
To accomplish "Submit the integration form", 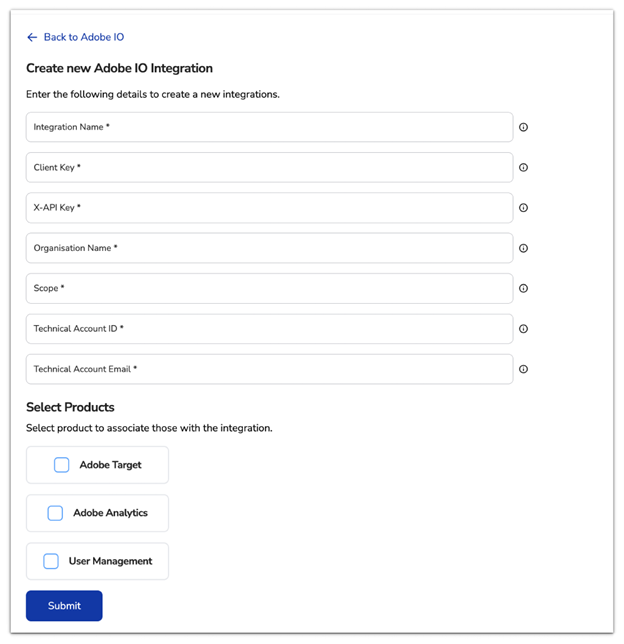I will [x=64, y=606].
